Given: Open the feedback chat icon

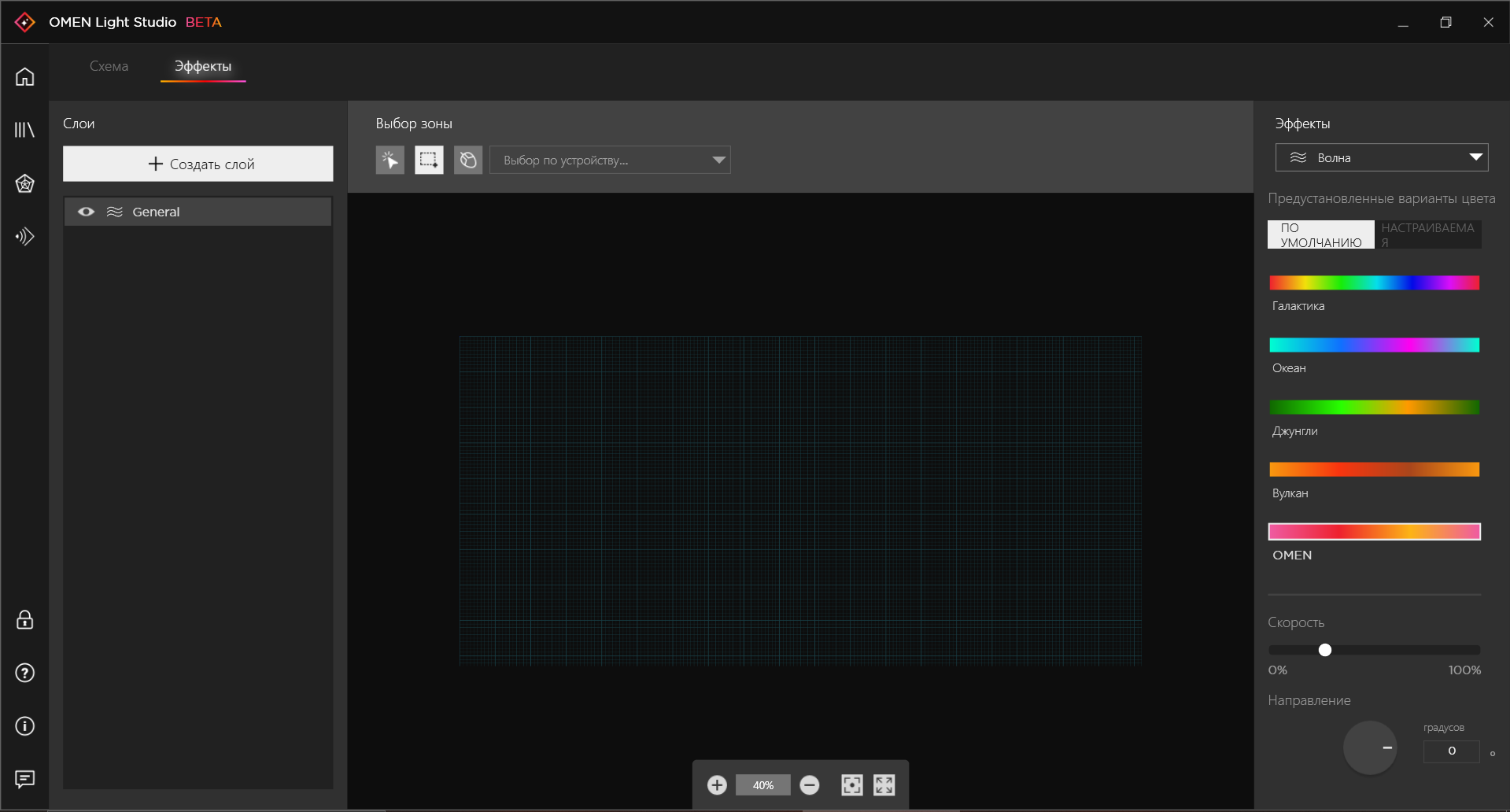Looking at the screenshot, I should pyautogui.click(x=24, y=779).
